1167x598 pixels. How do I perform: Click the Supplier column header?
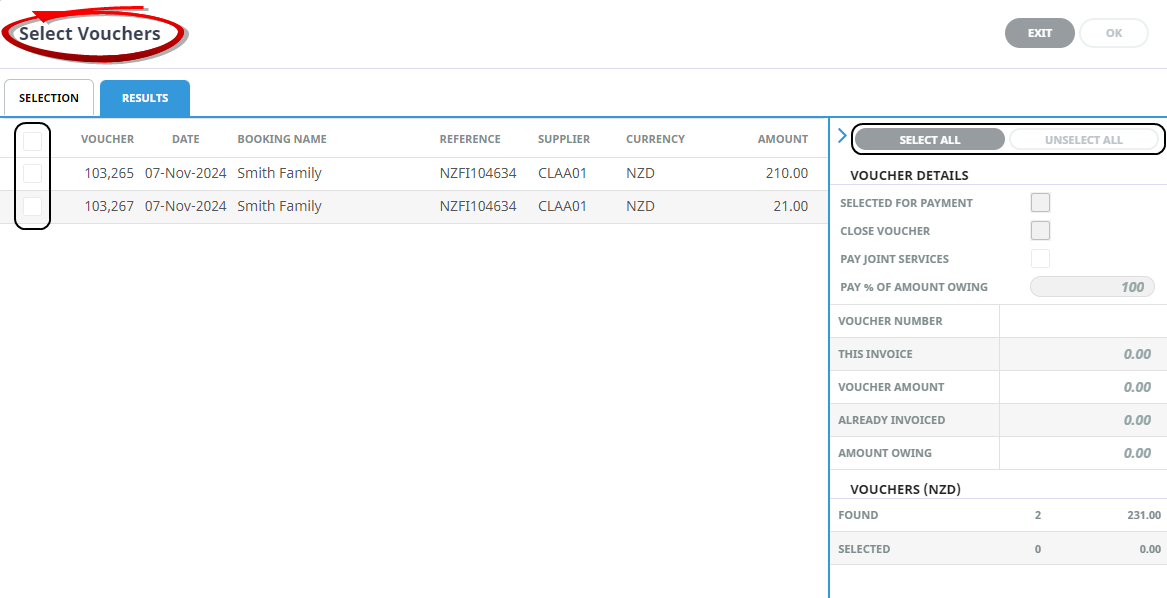tap(564, 139)
